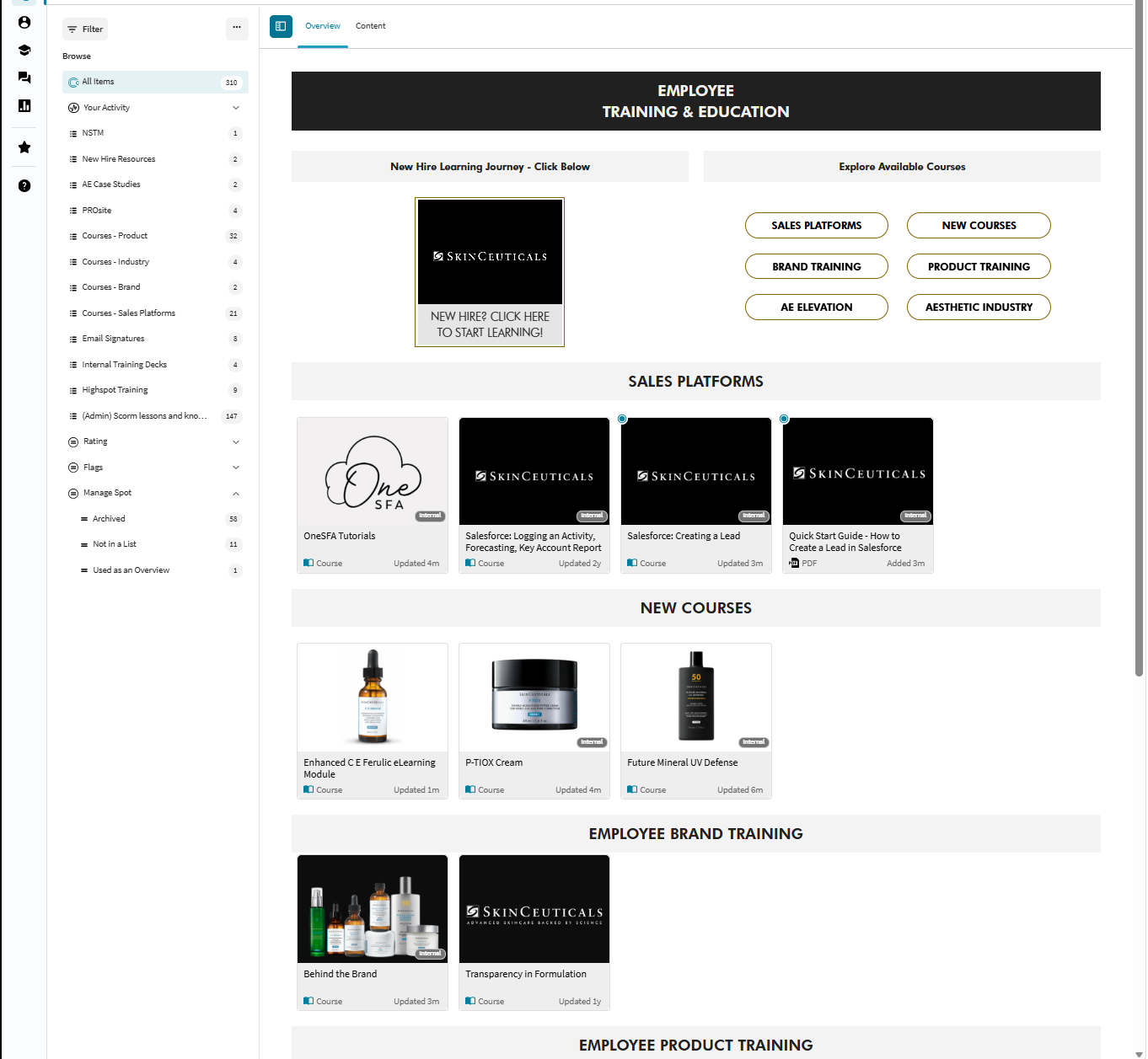The image size is (1148, 1059).
Task: Collapse the Manage Spot section
Action: [x=155, y=493]
